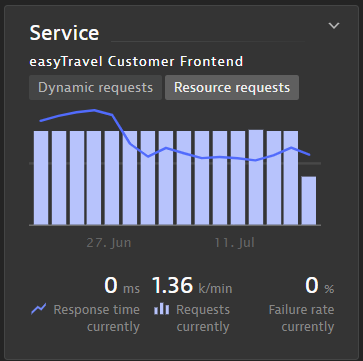Select the first bar in chart

41,178
